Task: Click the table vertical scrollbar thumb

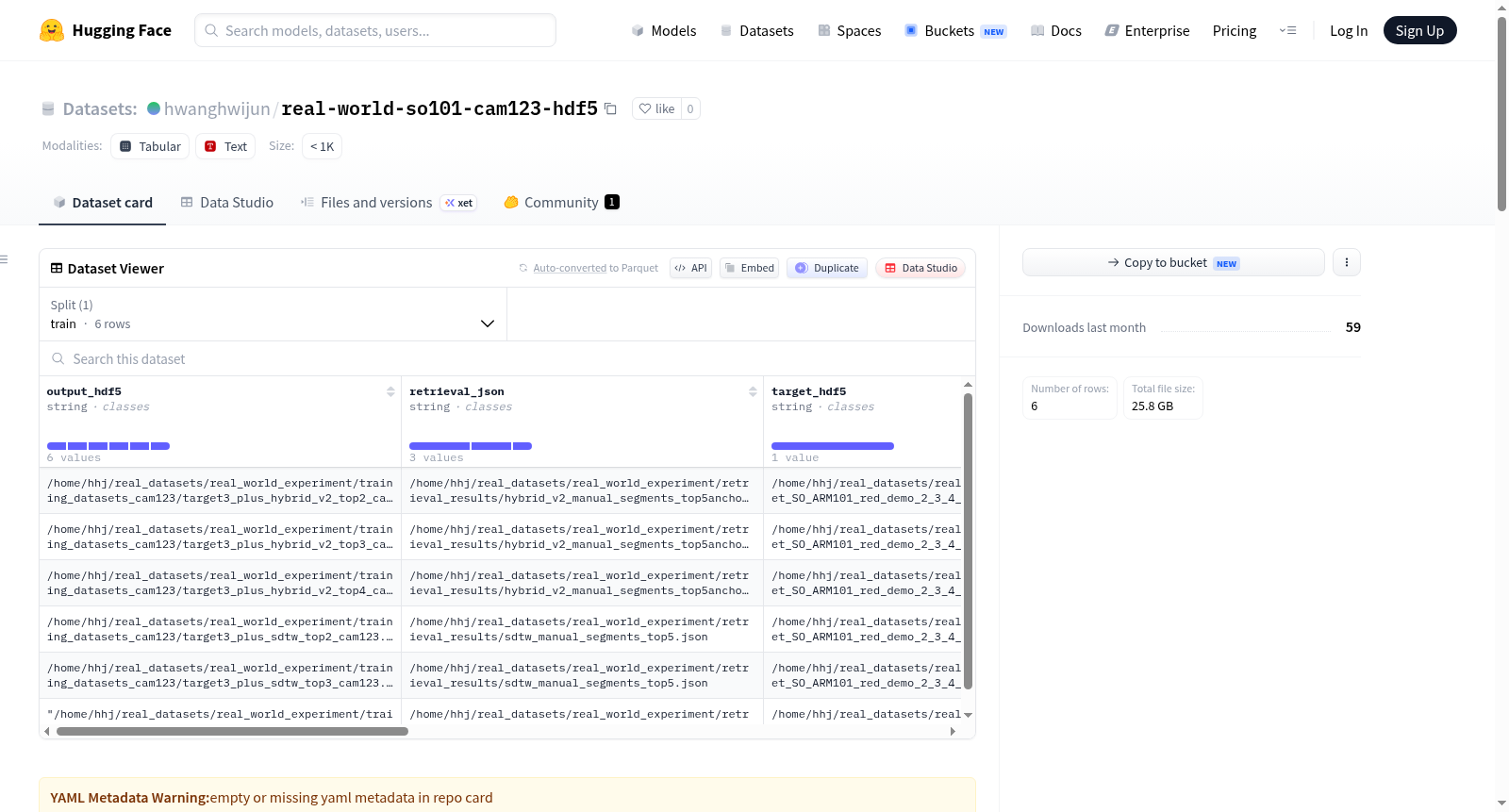Action: [968, 541]
